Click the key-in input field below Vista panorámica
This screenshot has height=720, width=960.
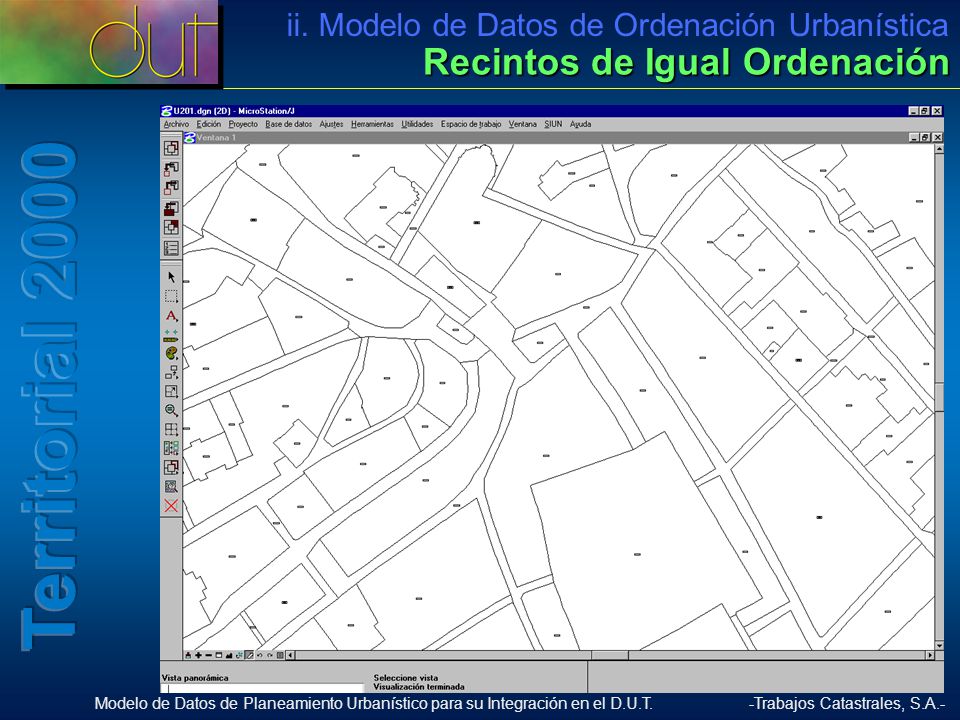(263, 688)
